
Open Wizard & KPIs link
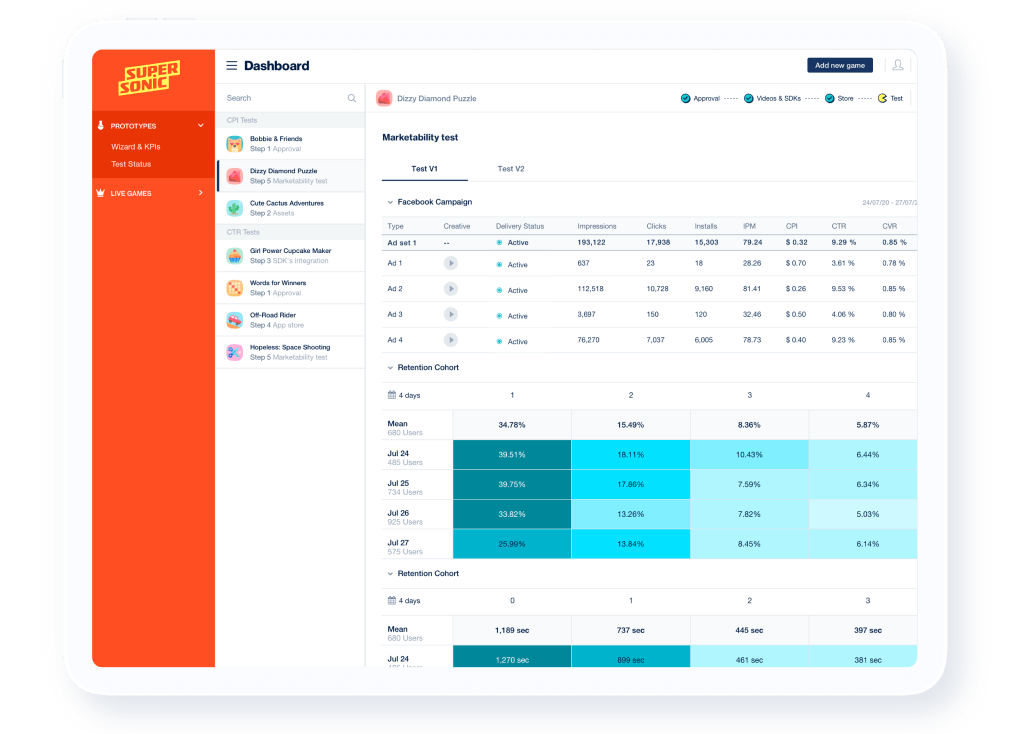point(135,147)
